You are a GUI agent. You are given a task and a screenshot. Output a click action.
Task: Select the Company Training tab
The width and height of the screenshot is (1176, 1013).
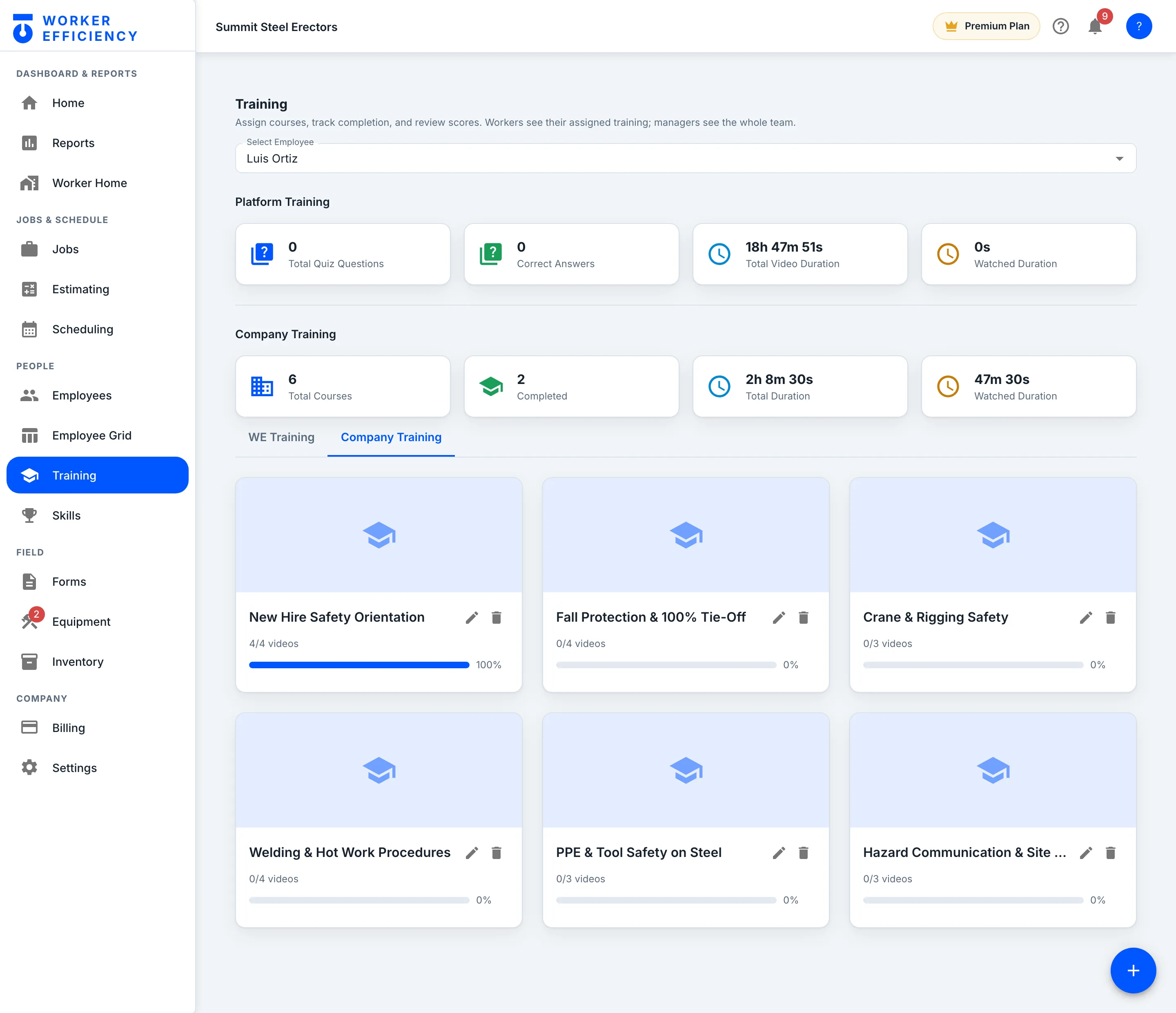point(391,437)
